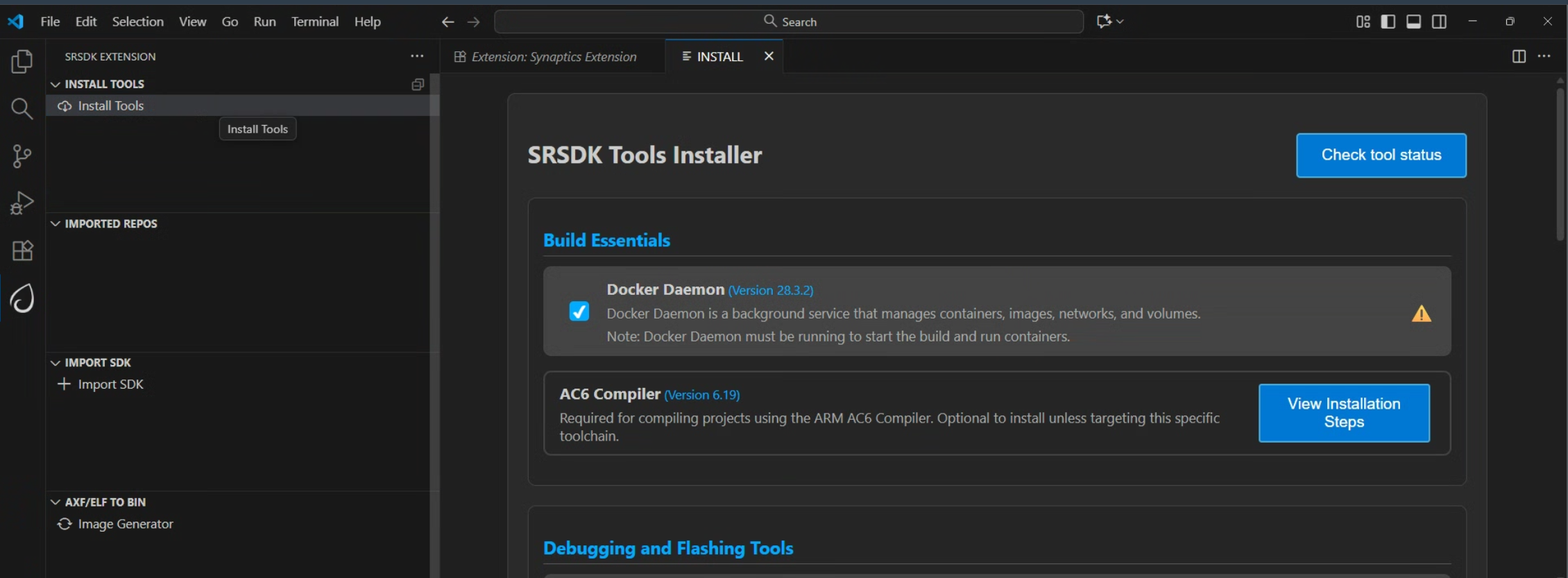Screen dimensions: 1568x578
Task: Collapse the INSTALL TOOLS section
Action: coord(56,84)
